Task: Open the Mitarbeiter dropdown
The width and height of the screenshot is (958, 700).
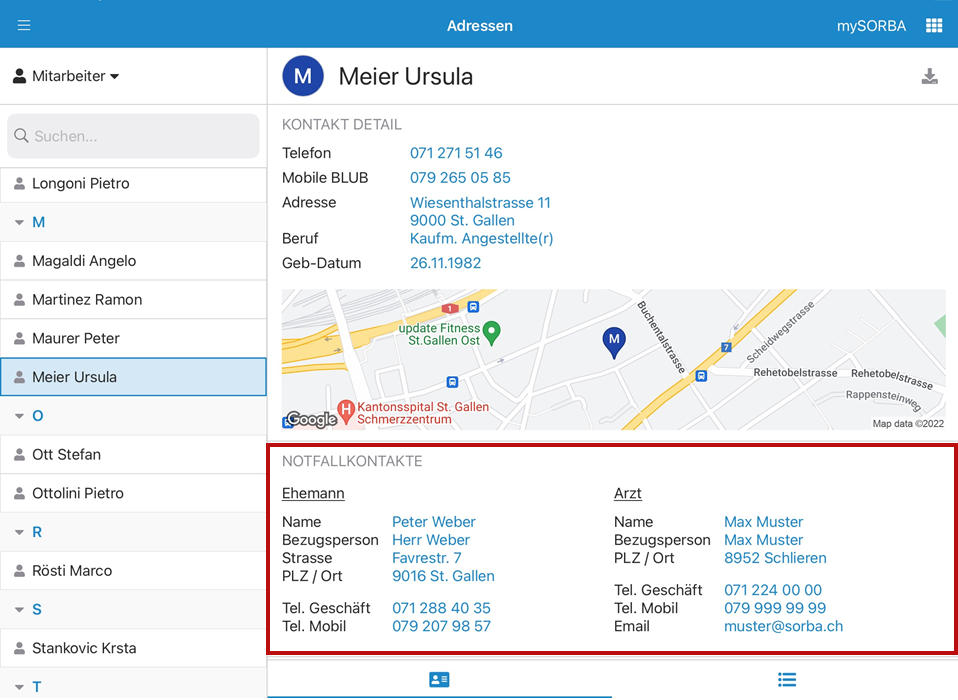Action: pos(66,76)
